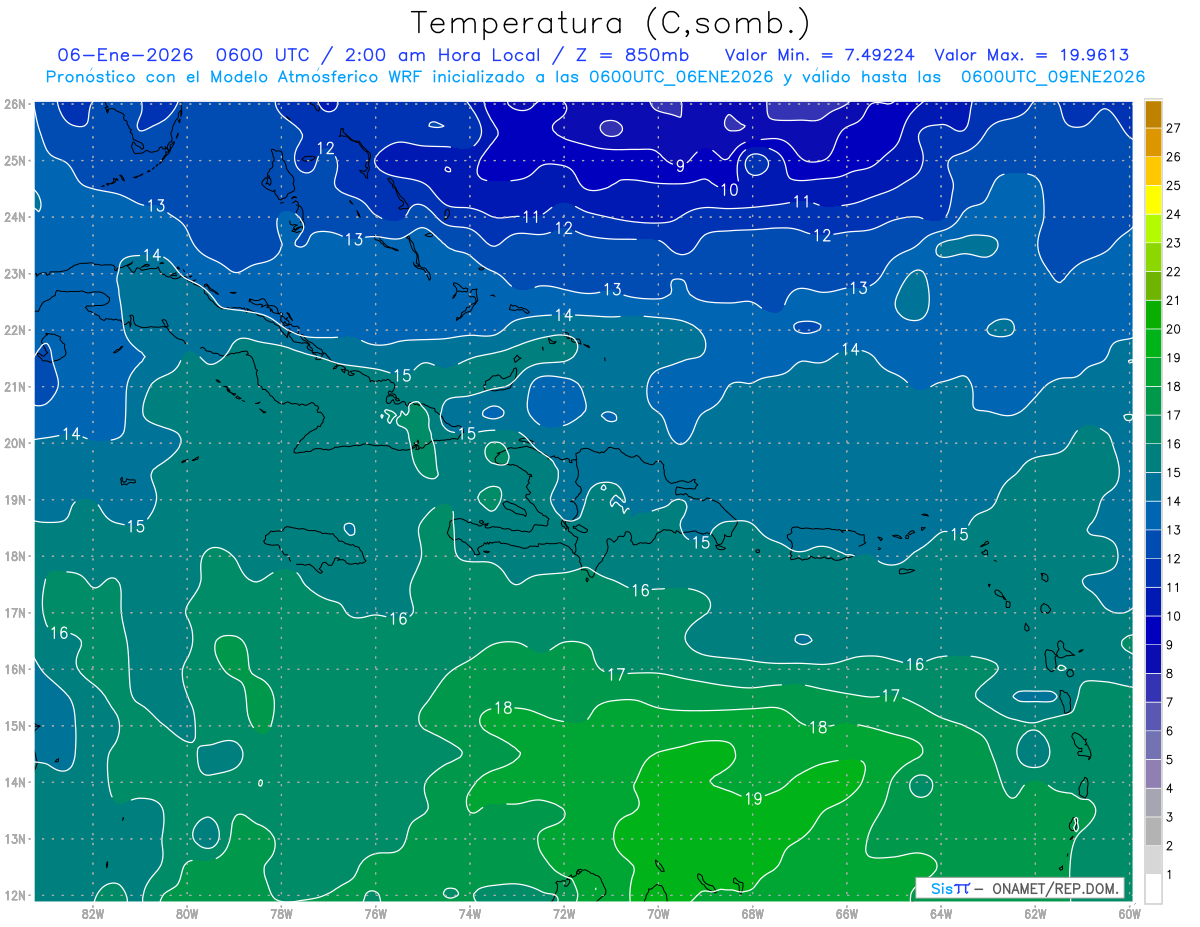Click the purple color bar segment between 4 and 5

[x=1153, y=774]
